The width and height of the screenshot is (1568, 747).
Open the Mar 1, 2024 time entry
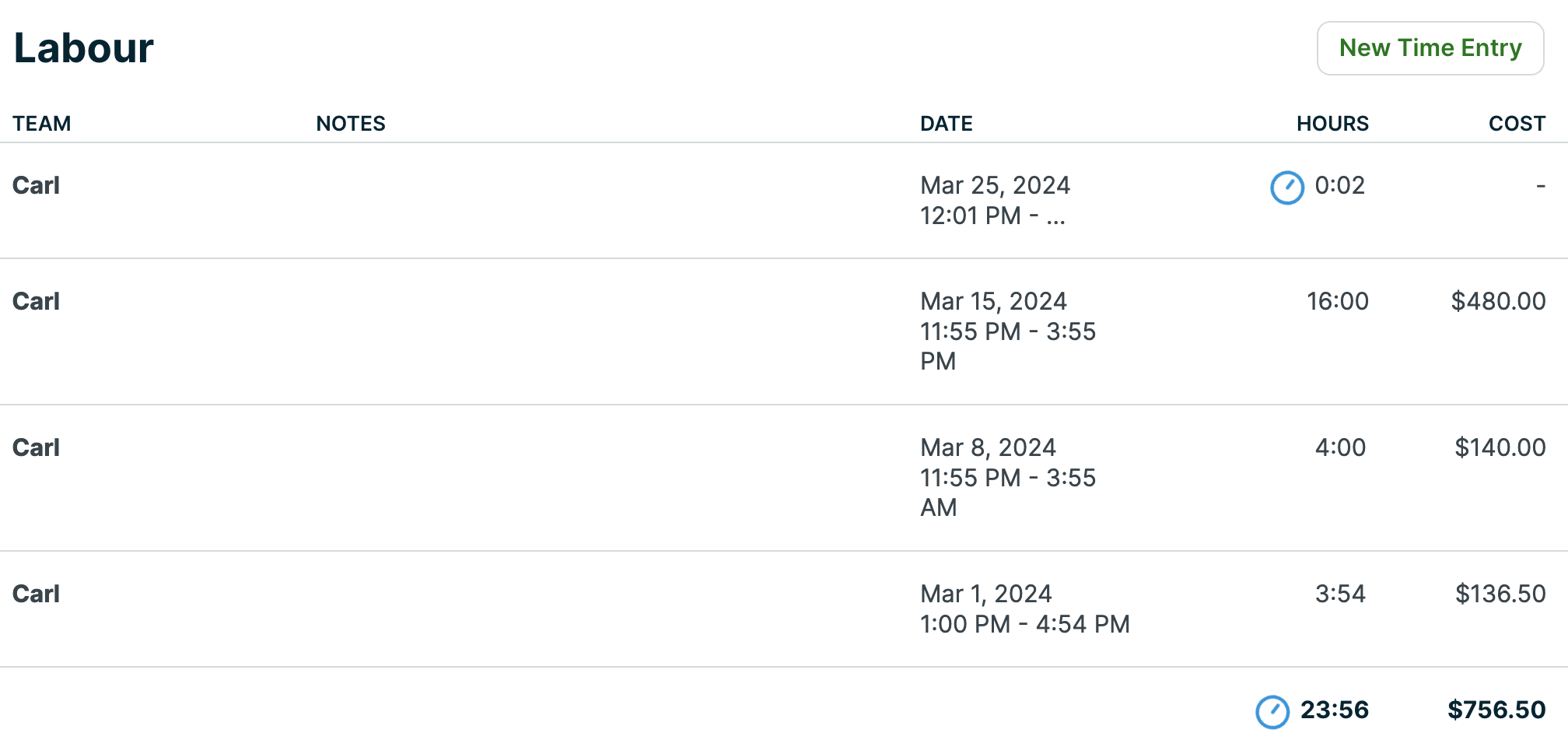985,594
